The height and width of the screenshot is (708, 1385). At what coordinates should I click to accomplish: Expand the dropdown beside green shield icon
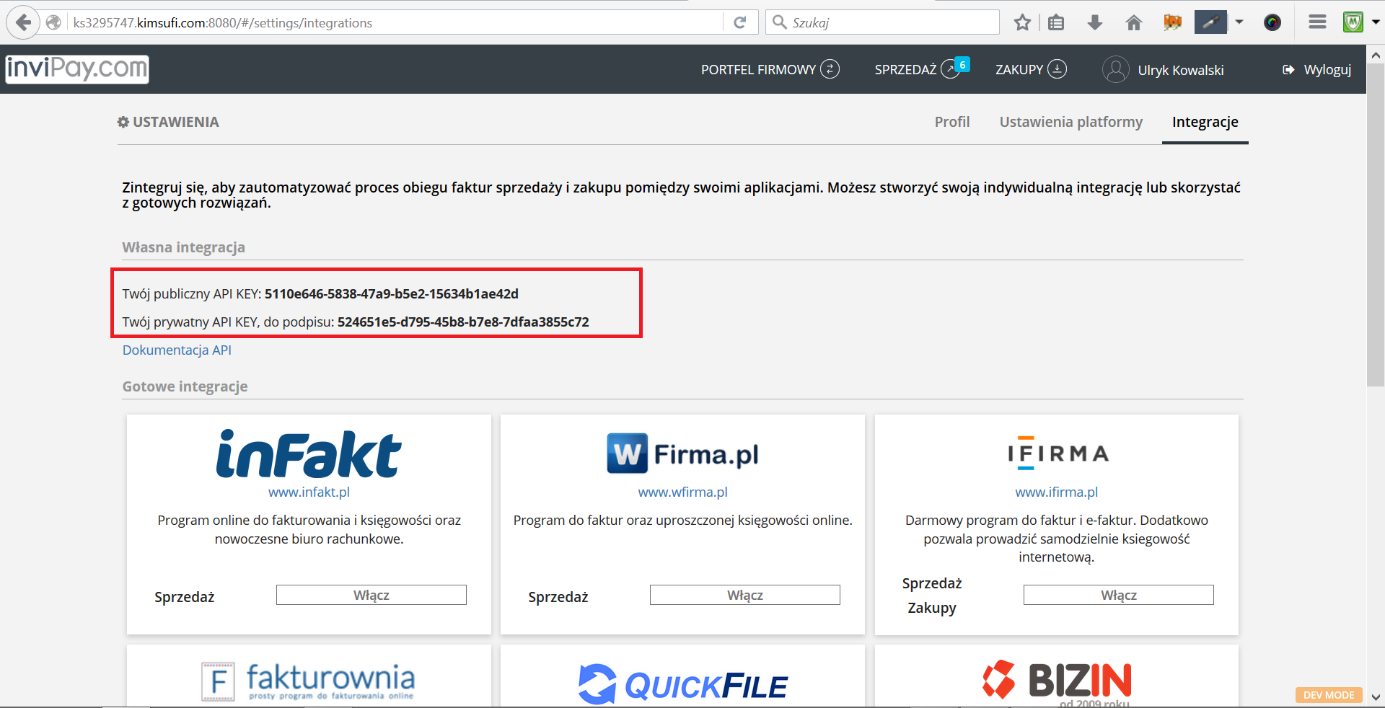pyautogui.click(x=1375, y=22)
